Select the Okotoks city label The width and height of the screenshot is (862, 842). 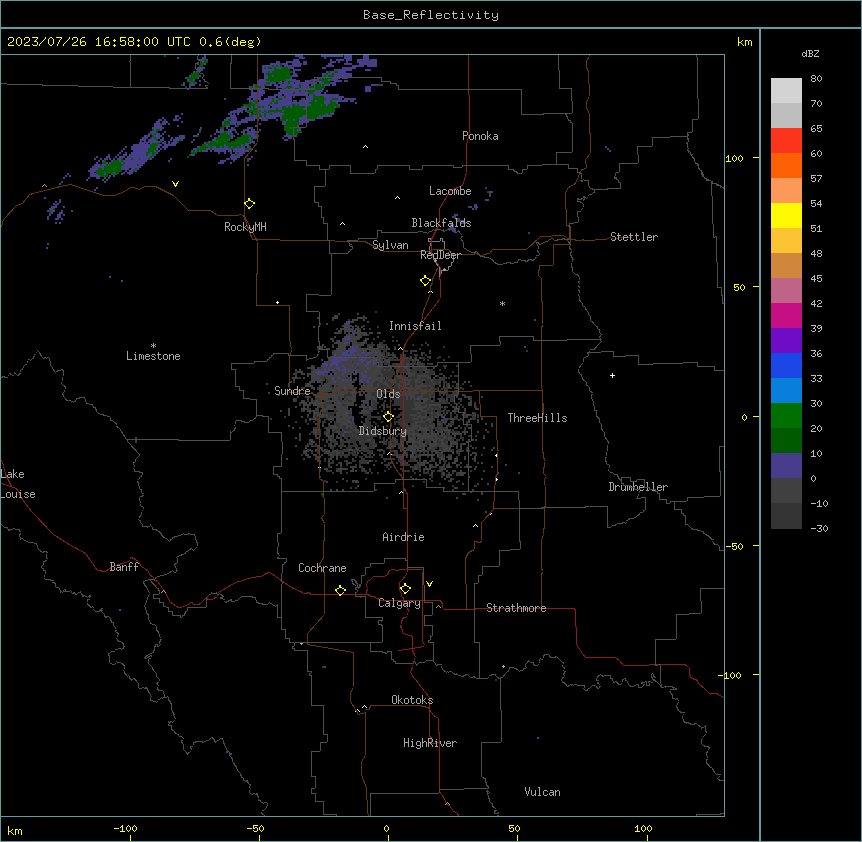click(412, 700)
